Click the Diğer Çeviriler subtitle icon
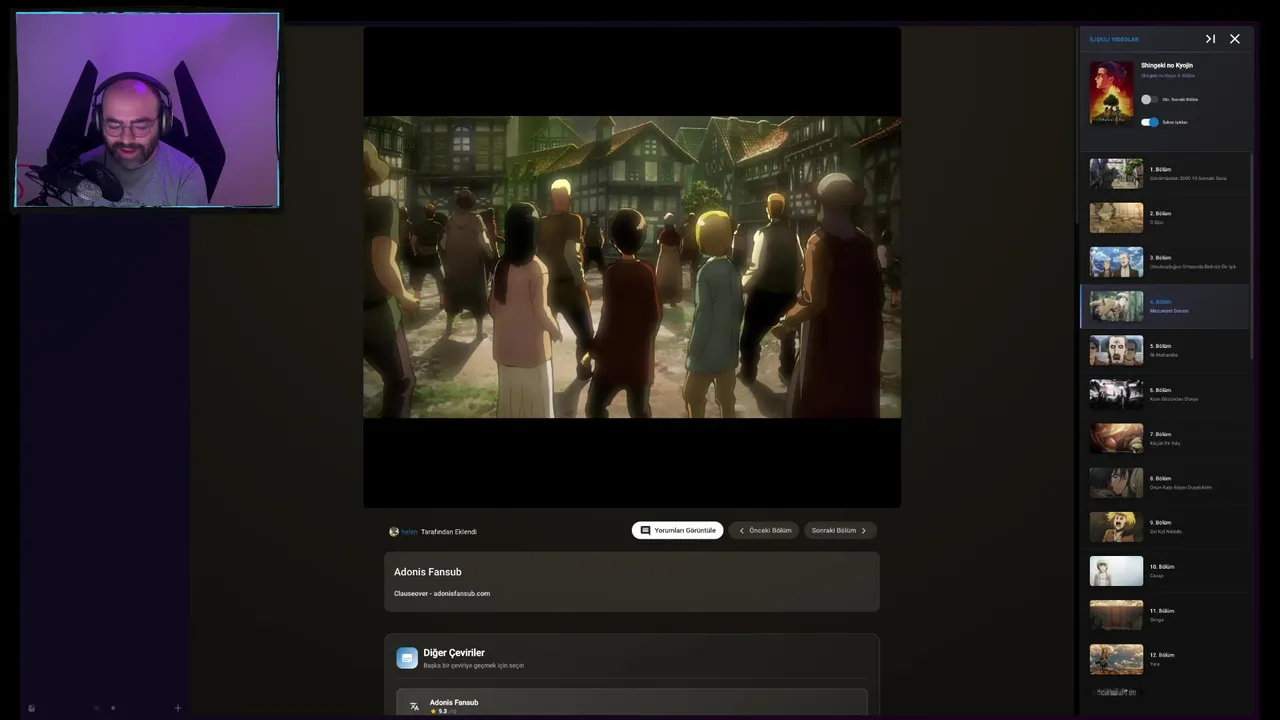 click(407, 658)
